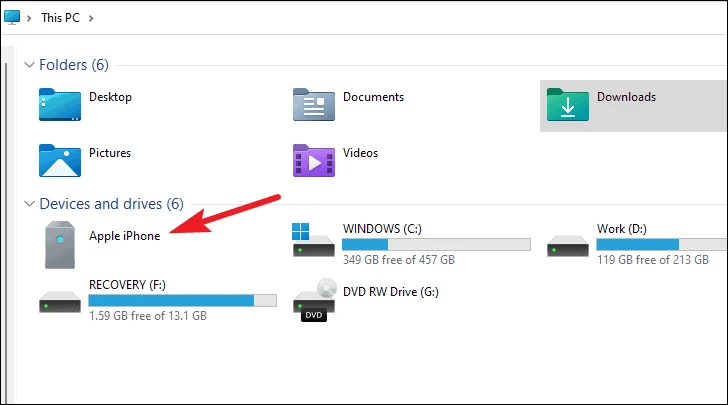Click the RECOVERY (F:) storage usage bar
This screenshot has width=728, height=405.
(182, 300)
